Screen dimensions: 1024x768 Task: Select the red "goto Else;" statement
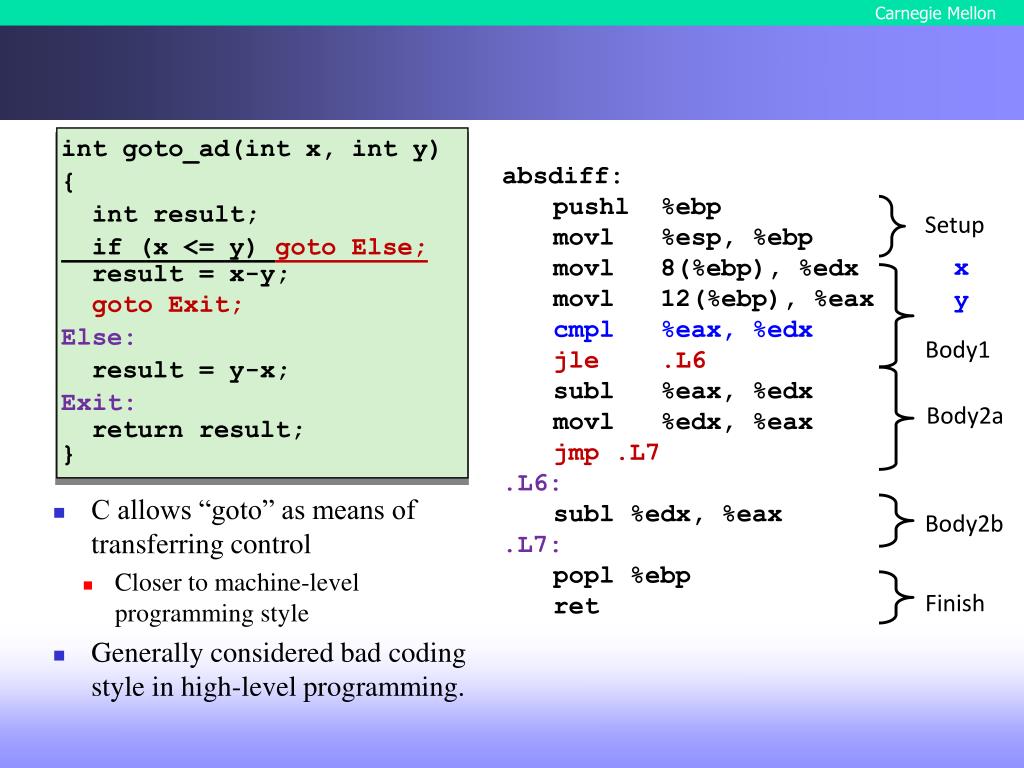(350, 248)
